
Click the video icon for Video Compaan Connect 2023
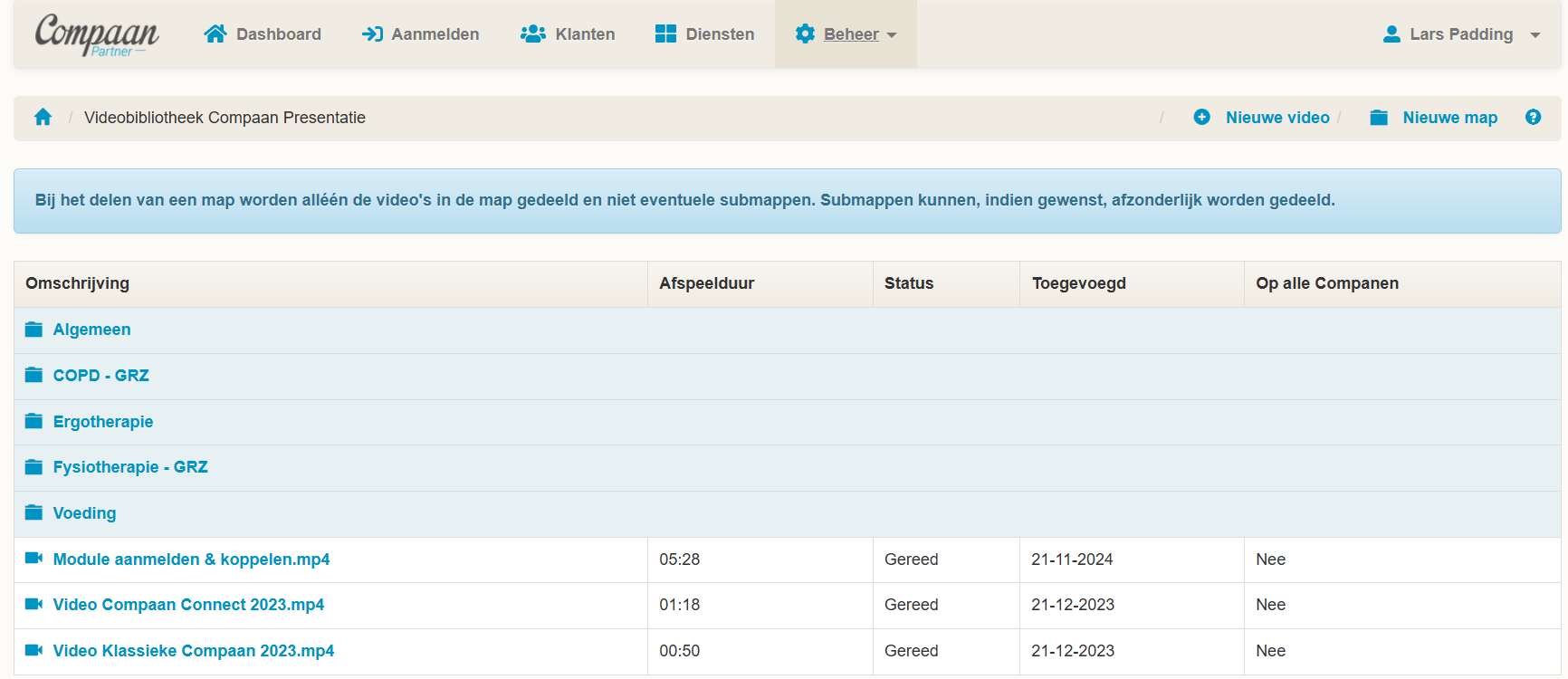(33, 604)
